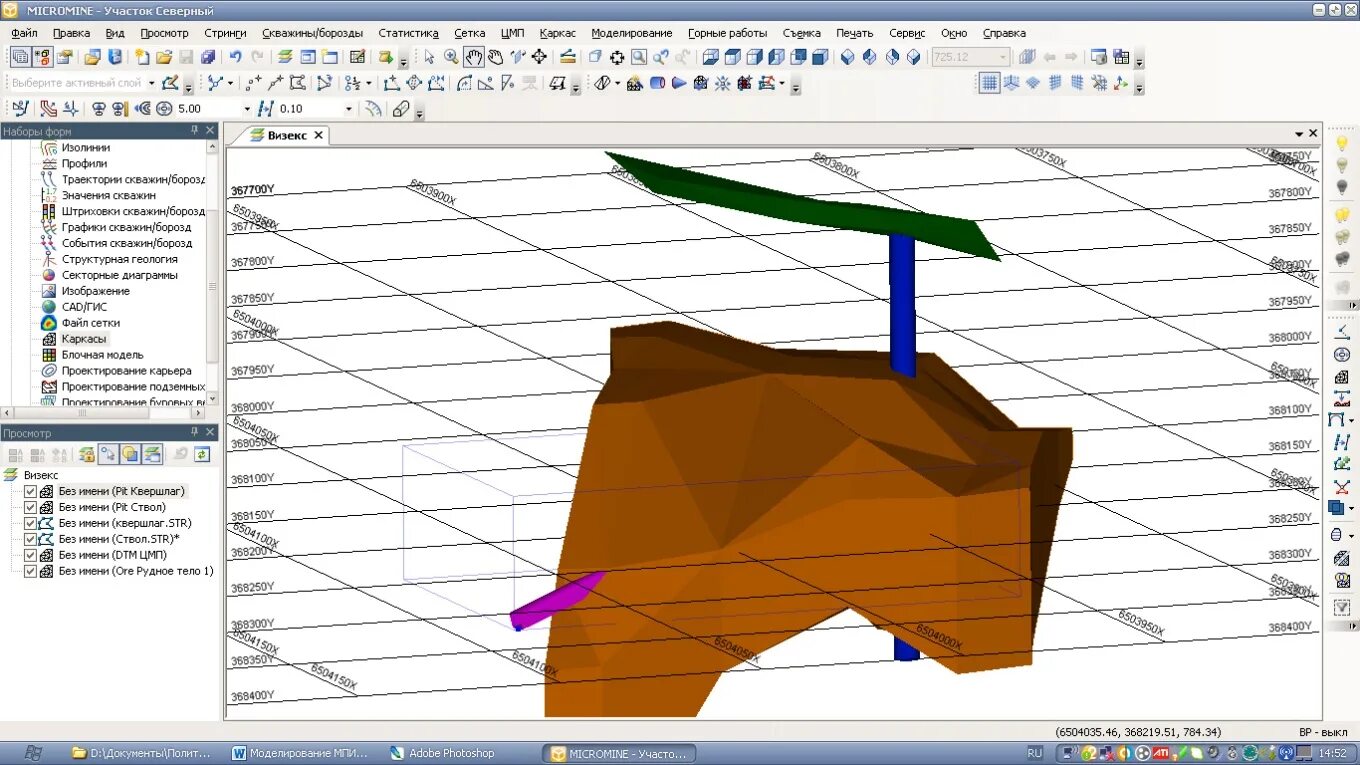Image resolution: width=1360 pixels, height=765 pixels.
Task: Click the refresh icon in Просмотр panel
Action: 203,455
